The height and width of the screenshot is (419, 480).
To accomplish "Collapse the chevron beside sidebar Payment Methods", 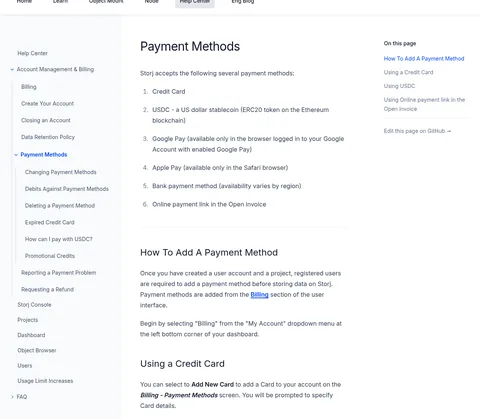I will point(16,155).
